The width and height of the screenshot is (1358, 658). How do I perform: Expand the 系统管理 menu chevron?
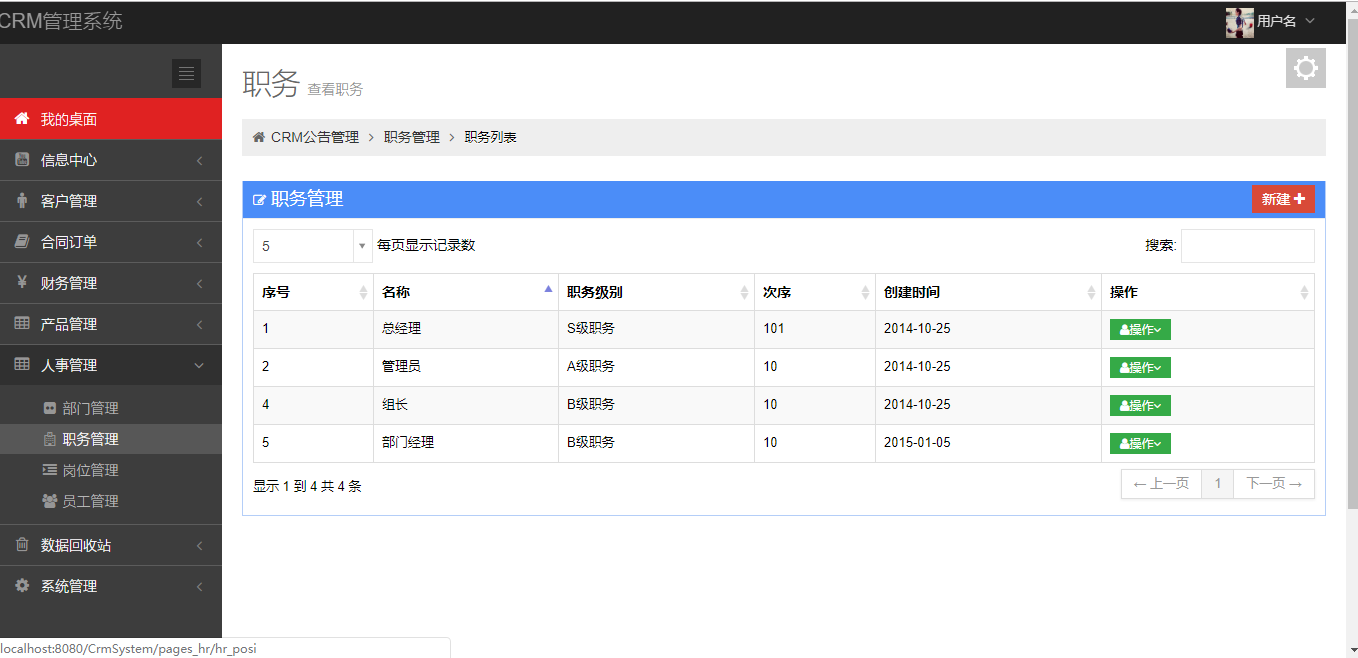pyautogui.click(x=199, y=587)
